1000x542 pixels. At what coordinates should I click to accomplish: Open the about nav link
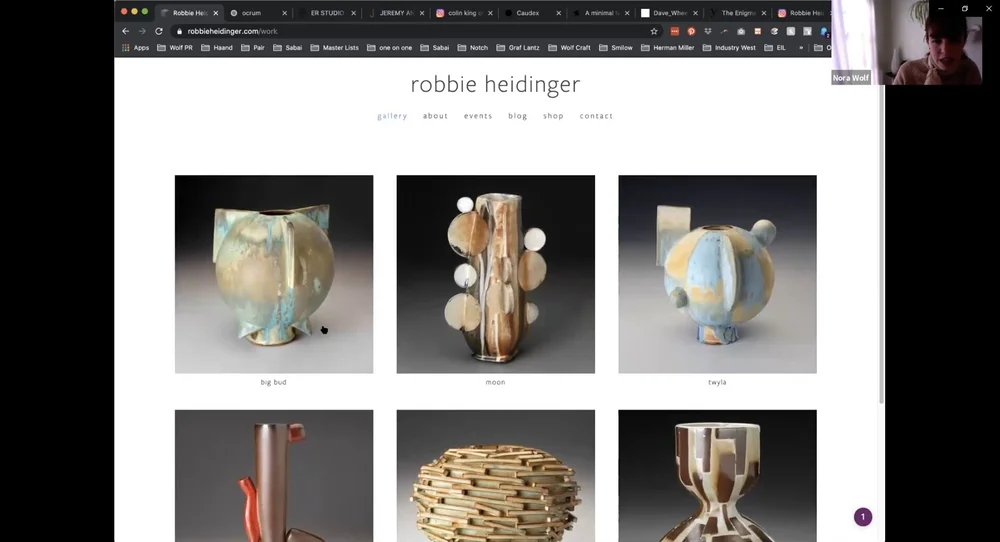pos(436,116)
